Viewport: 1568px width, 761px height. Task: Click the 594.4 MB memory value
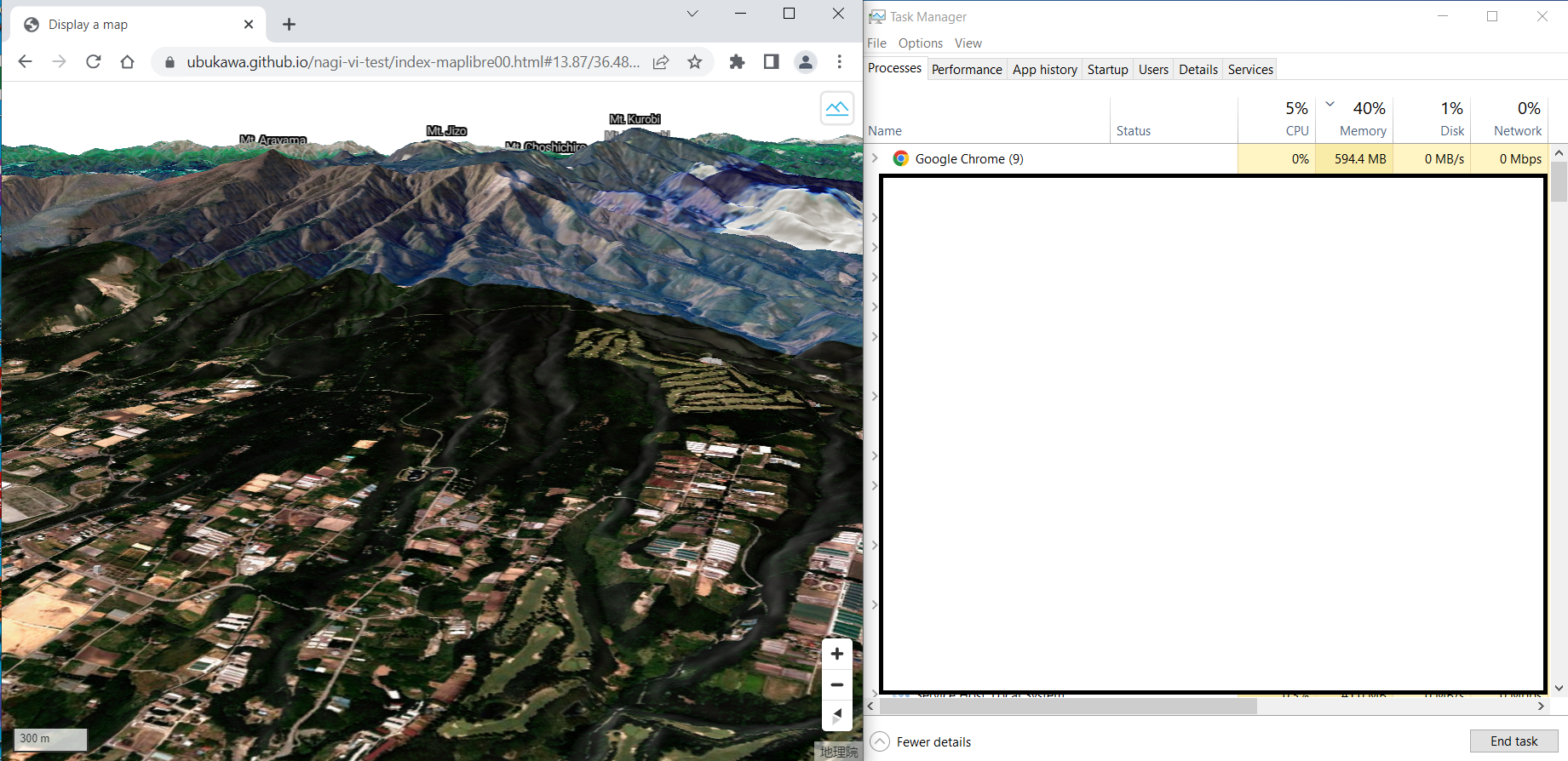tap(1360, 159)
